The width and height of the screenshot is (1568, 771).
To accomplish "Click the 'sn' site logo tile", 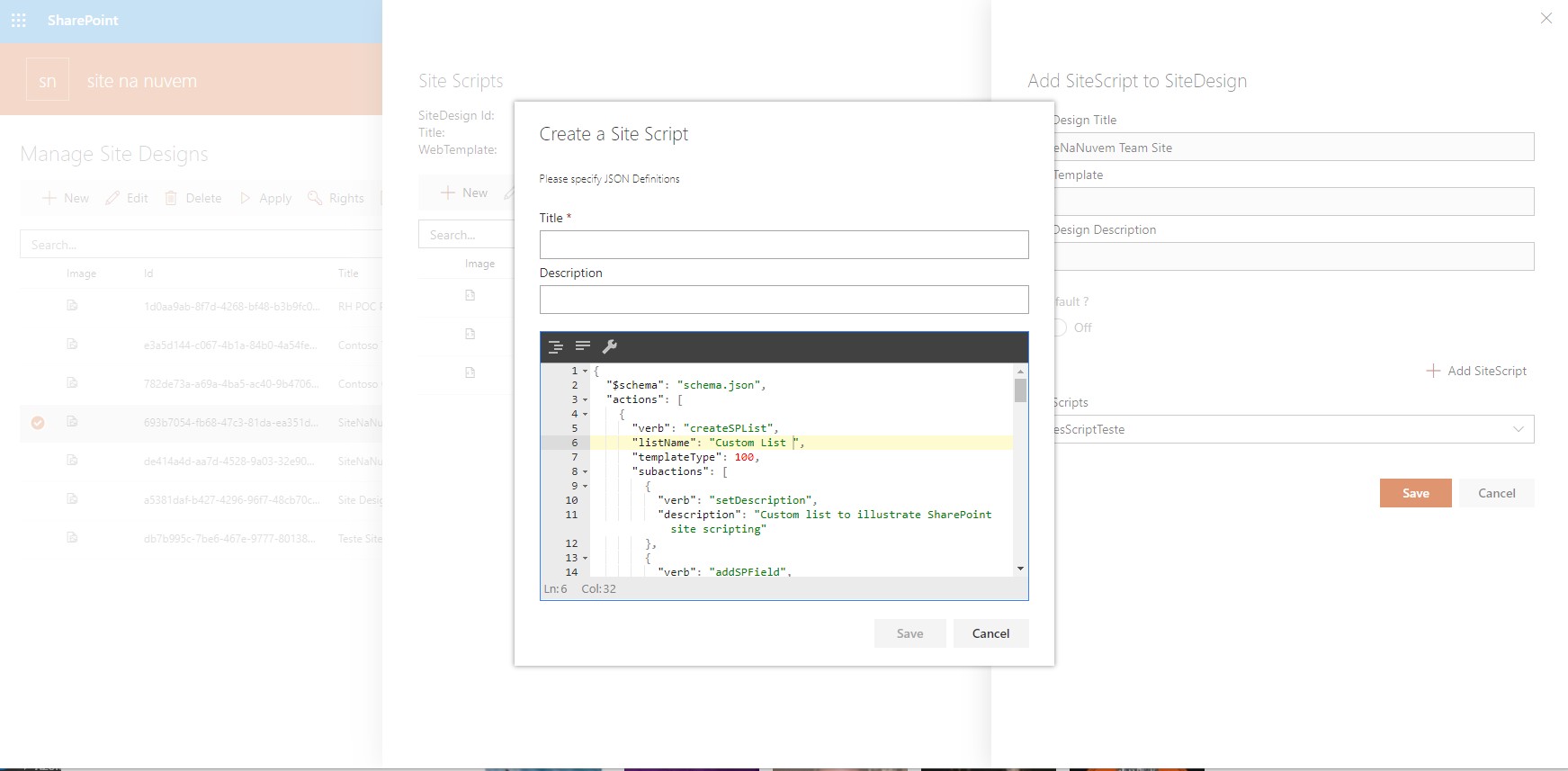I will tap(48, 80).
